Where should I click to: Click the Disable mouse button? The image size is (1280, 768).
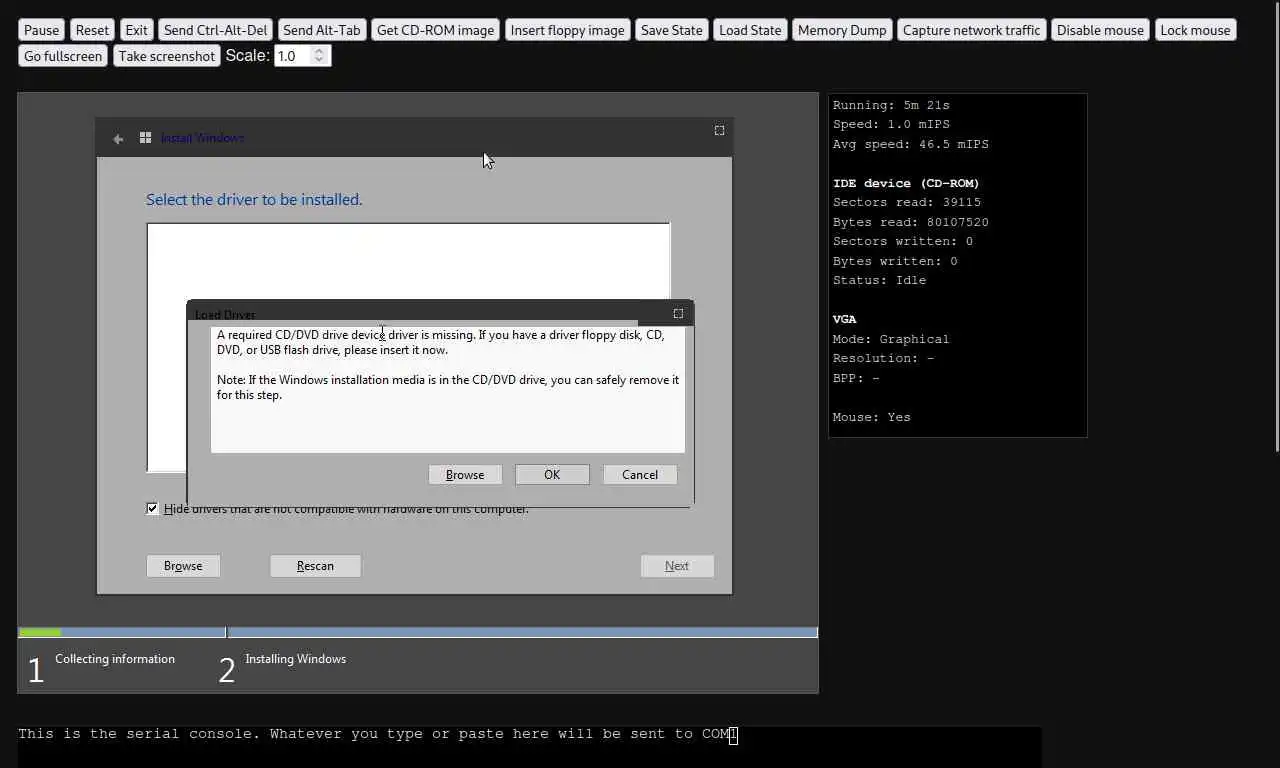[1100, 30]
